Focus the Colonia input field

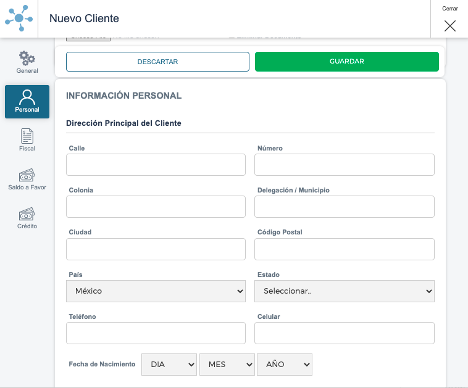tap(156, 207)
